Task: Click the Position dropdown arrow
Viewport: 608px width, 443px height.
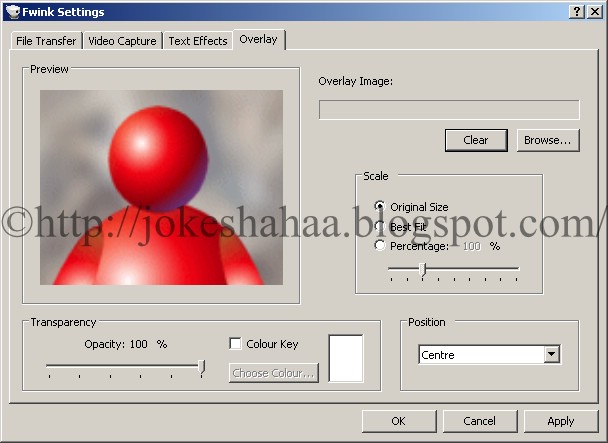Action: 551,354
